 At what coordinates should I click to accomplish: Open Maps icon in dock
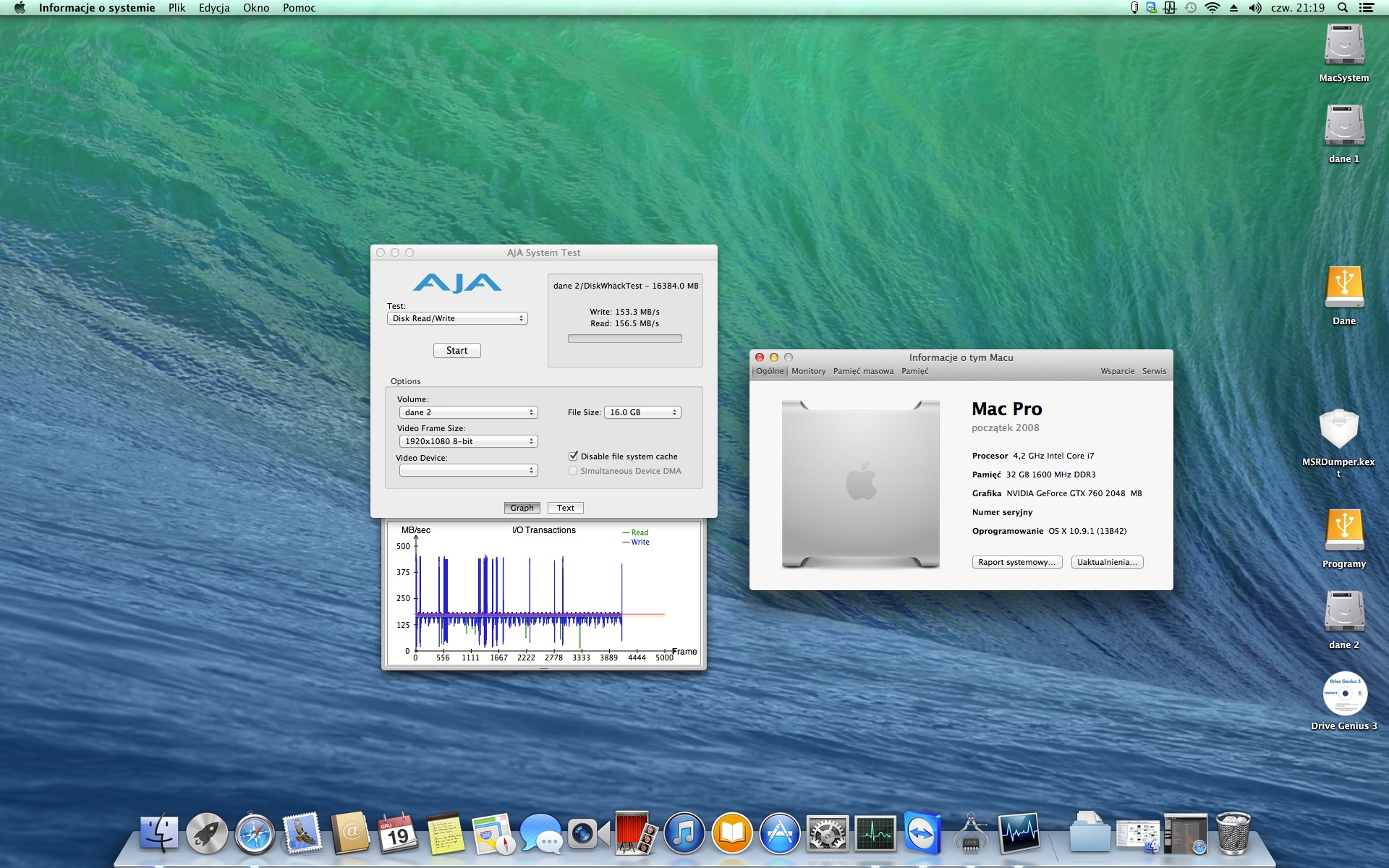[493, 833]
